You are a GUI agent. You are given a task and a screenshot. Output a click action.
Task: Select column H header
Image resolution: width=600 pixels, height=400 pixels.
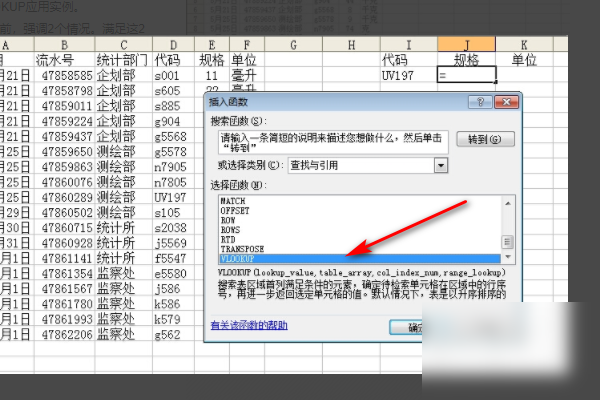[351, 44]
